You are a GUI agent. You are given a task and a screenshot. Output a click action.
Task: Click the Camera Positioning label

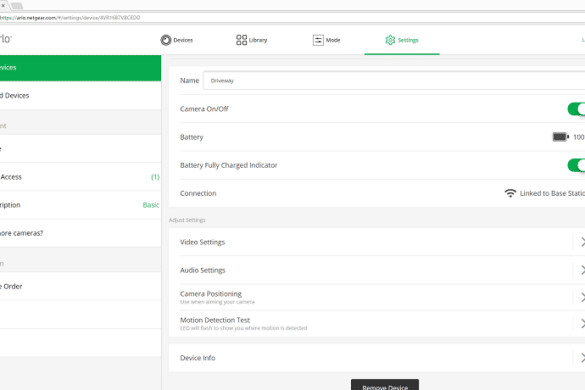click(x=211, y=294)
